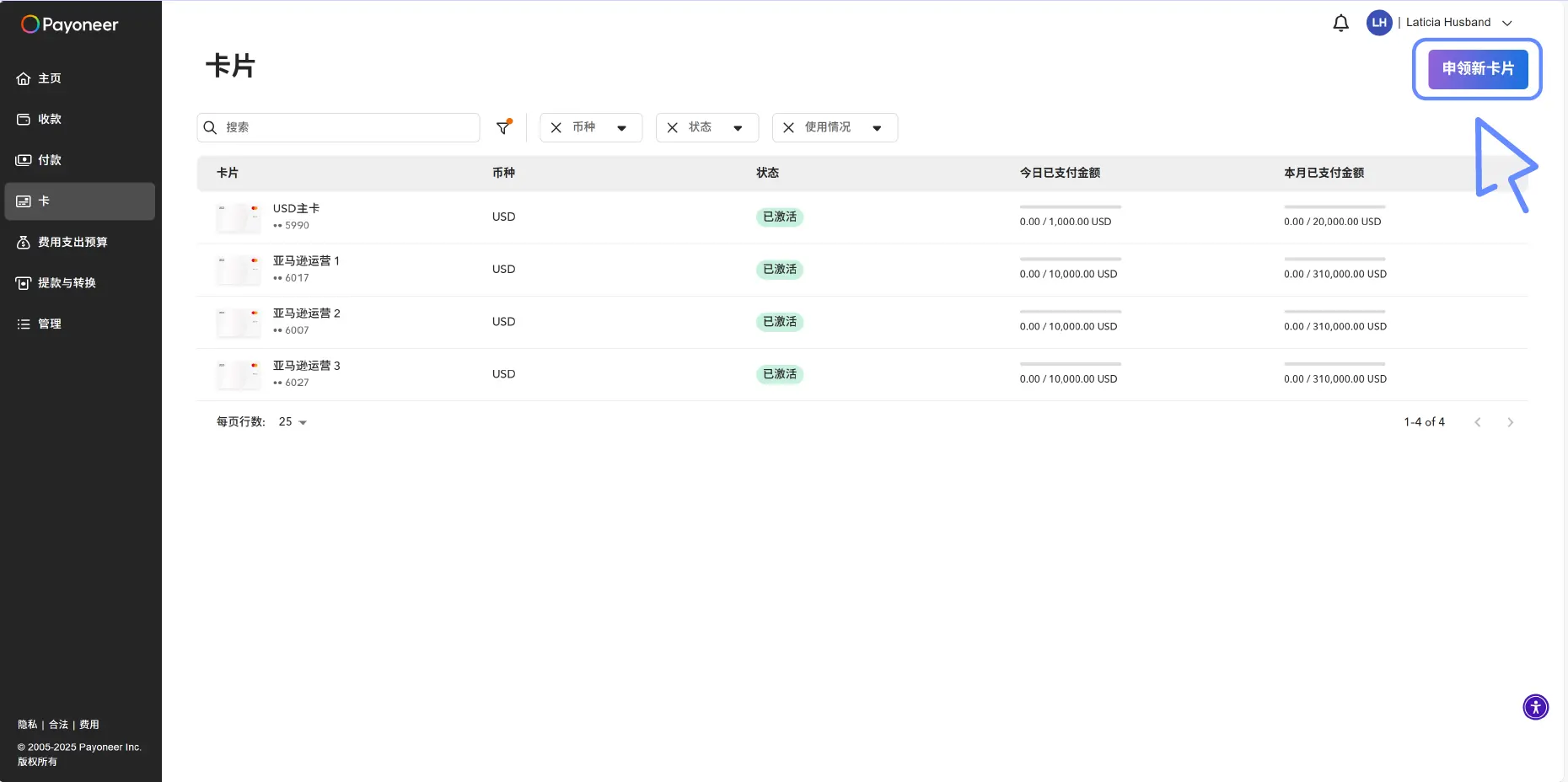Click the 0.00 / 1,000.00 USD amount

[x=1066, y=222]
